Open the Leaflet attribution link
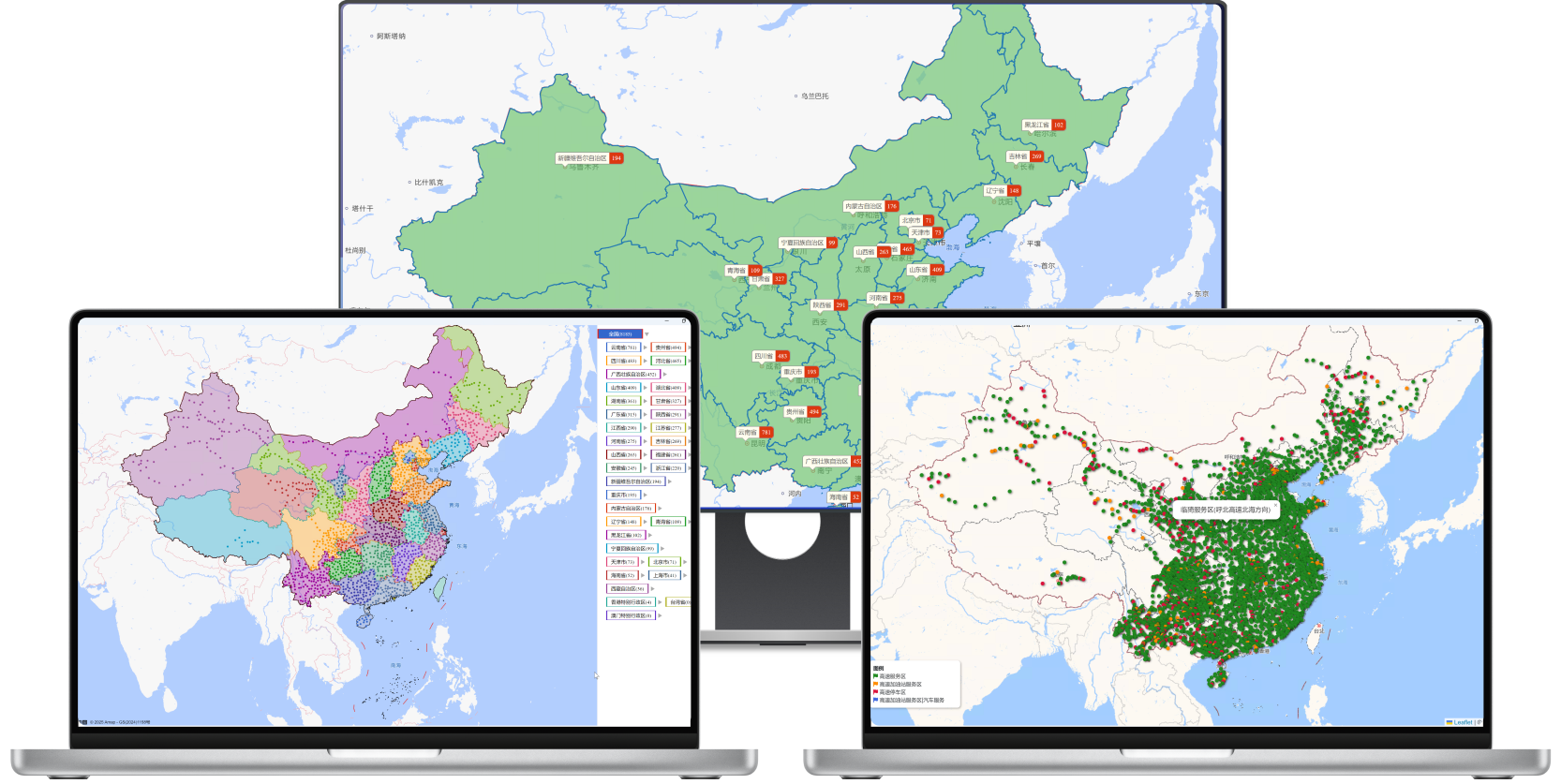 (1462, 722)
